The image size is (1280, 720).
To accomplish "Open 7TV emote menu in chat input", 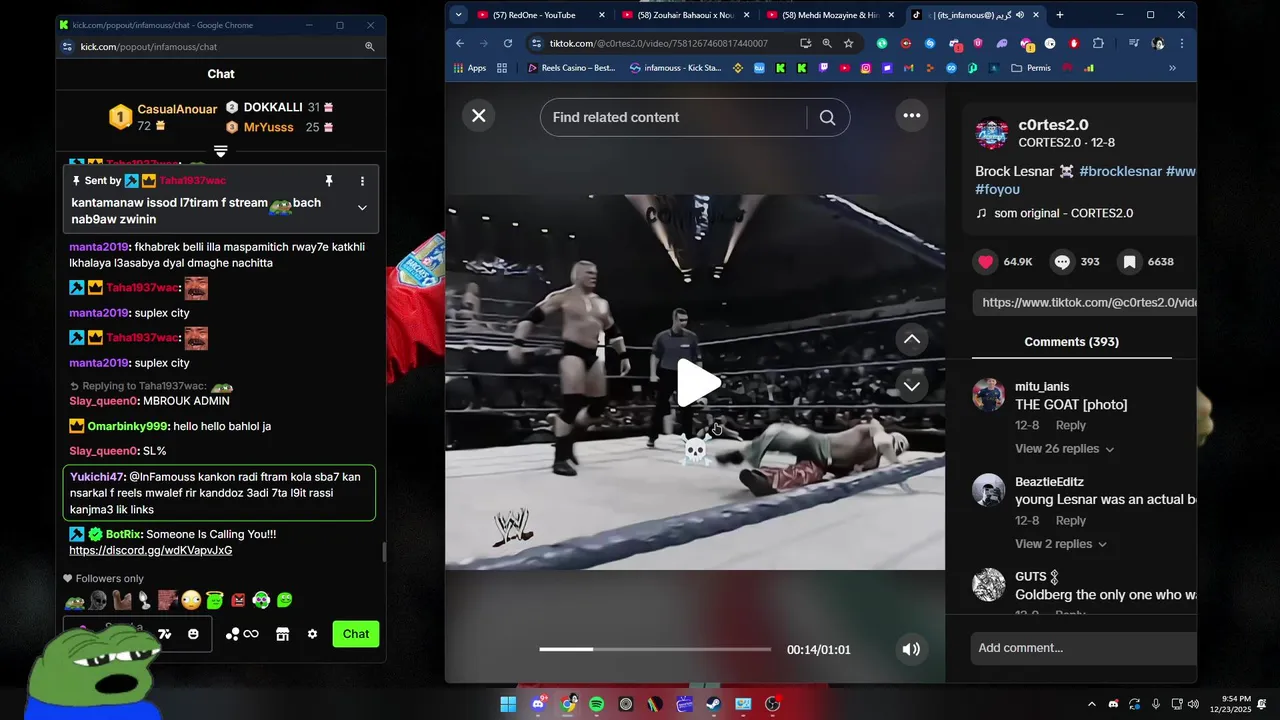I will click(x=165, y=634).
